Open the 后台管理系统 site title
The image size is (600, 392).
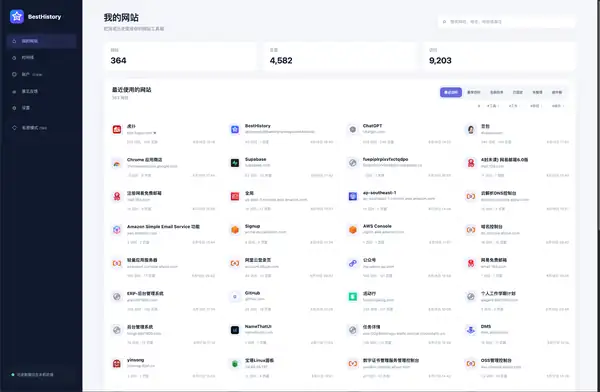(x=140, y=327)
